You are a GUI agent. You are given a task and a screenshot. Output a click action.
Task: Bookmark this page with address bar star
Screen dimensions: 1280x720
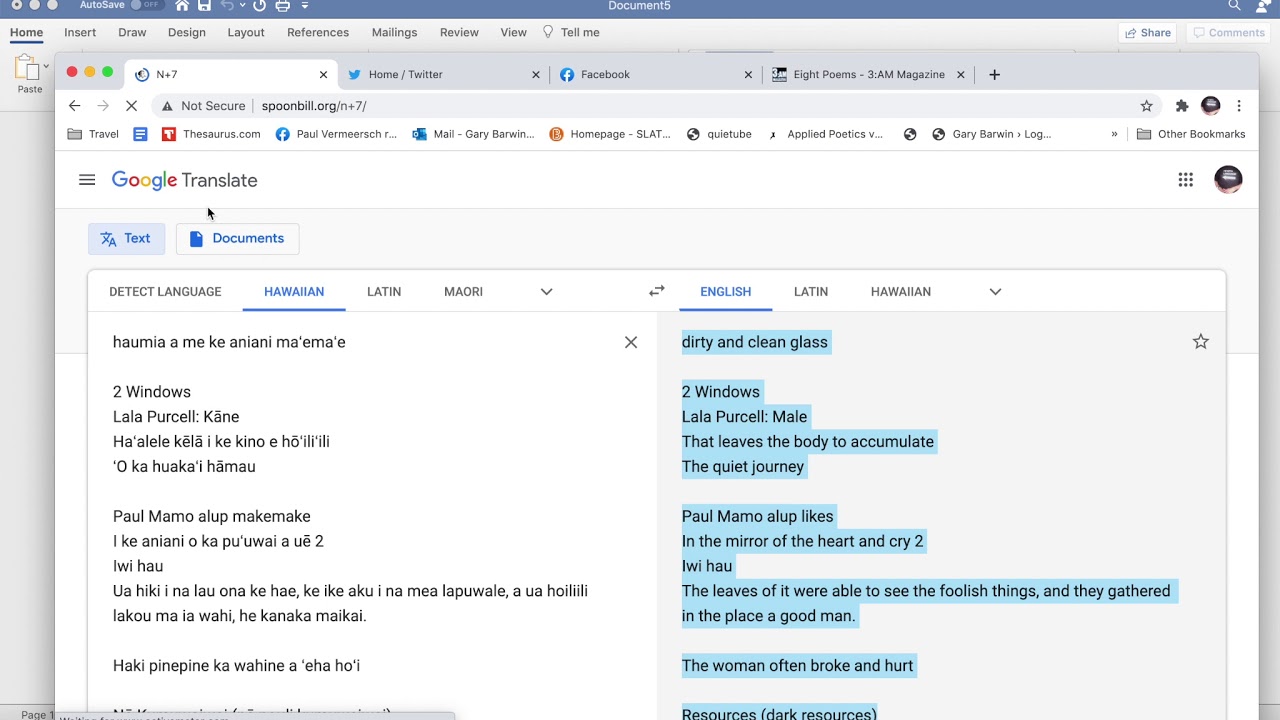[x=1147, y=106]
